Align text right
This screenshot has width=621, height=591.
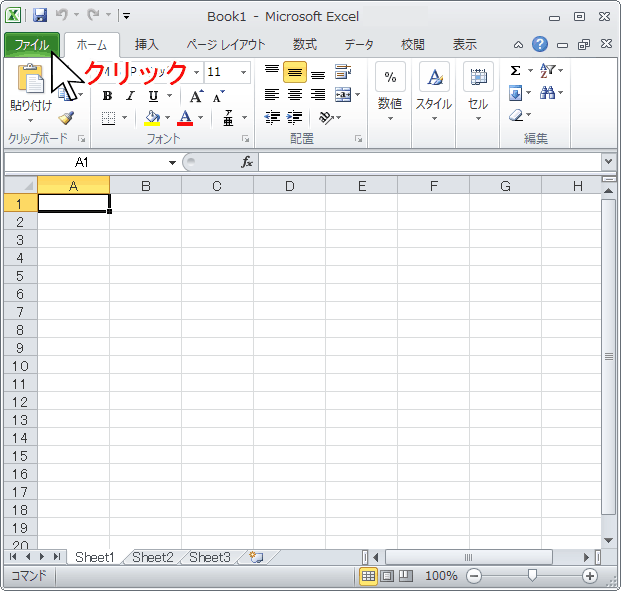318,95
